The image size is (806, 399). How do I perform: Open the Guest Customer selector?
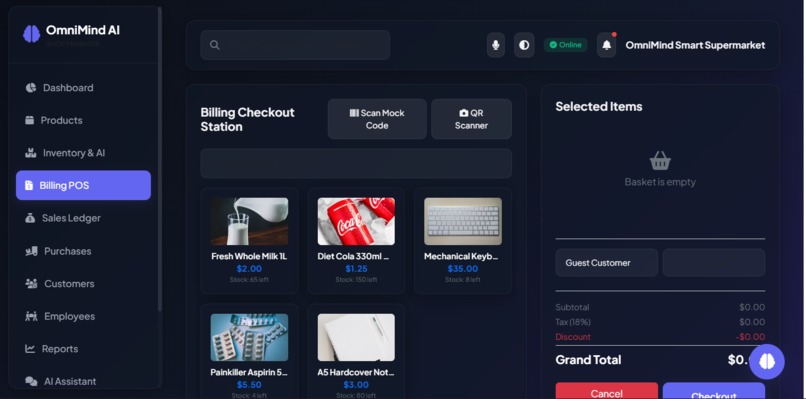tap(607, 263)
